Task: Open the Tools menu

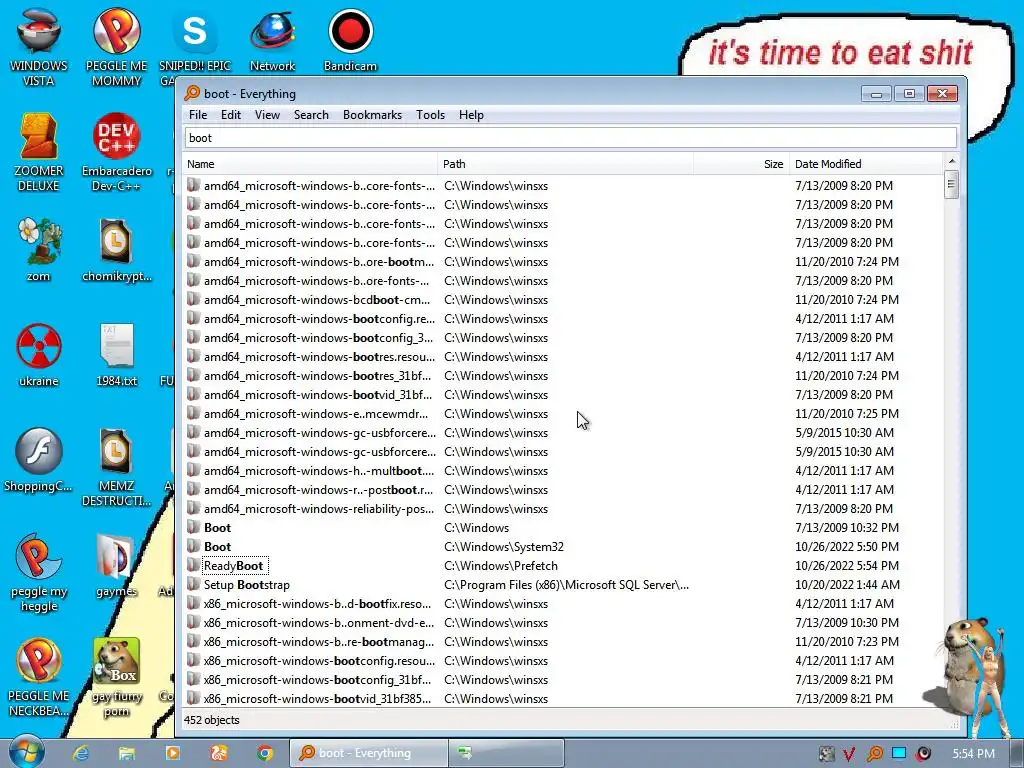Action: [430, 115]
